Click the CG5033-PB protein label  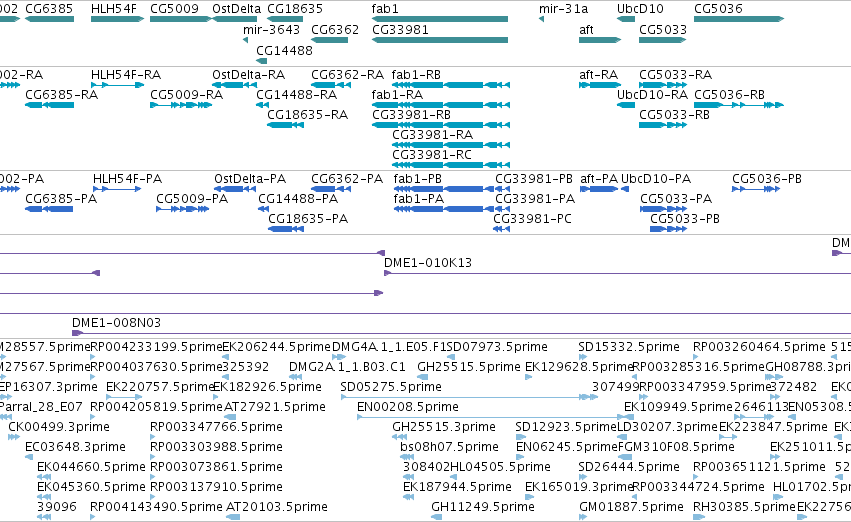coord(685,219)
